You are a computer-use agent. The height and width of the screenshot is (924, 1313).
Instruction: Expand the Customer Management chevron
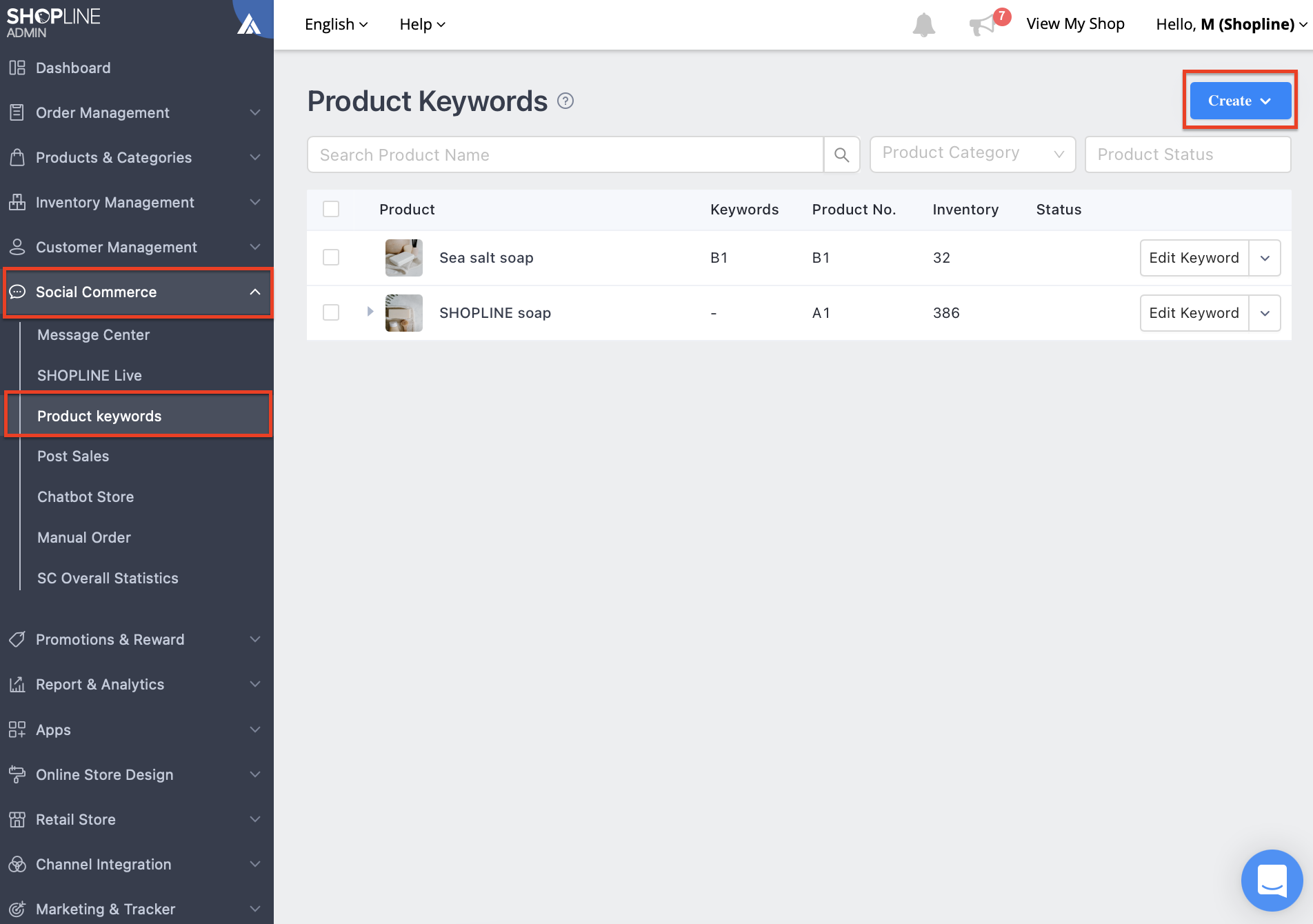(255, 247)
